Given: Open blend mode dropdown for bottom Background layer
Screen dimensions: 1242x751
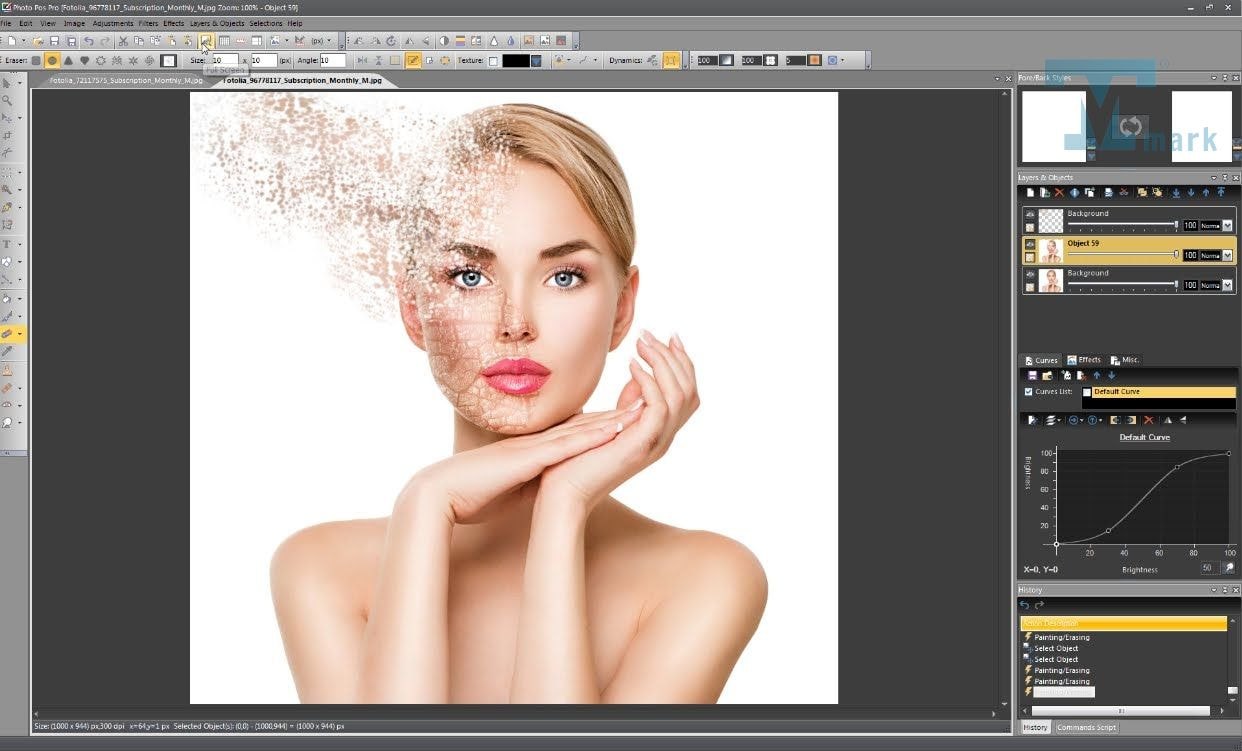Looking at the screenshot, I should pos(1227,286).
